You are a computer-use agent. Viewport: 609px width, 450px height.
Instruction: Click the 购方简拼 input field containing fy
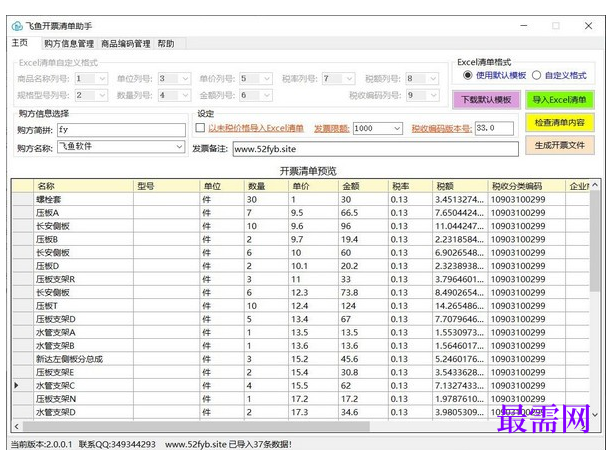[121, 130]
